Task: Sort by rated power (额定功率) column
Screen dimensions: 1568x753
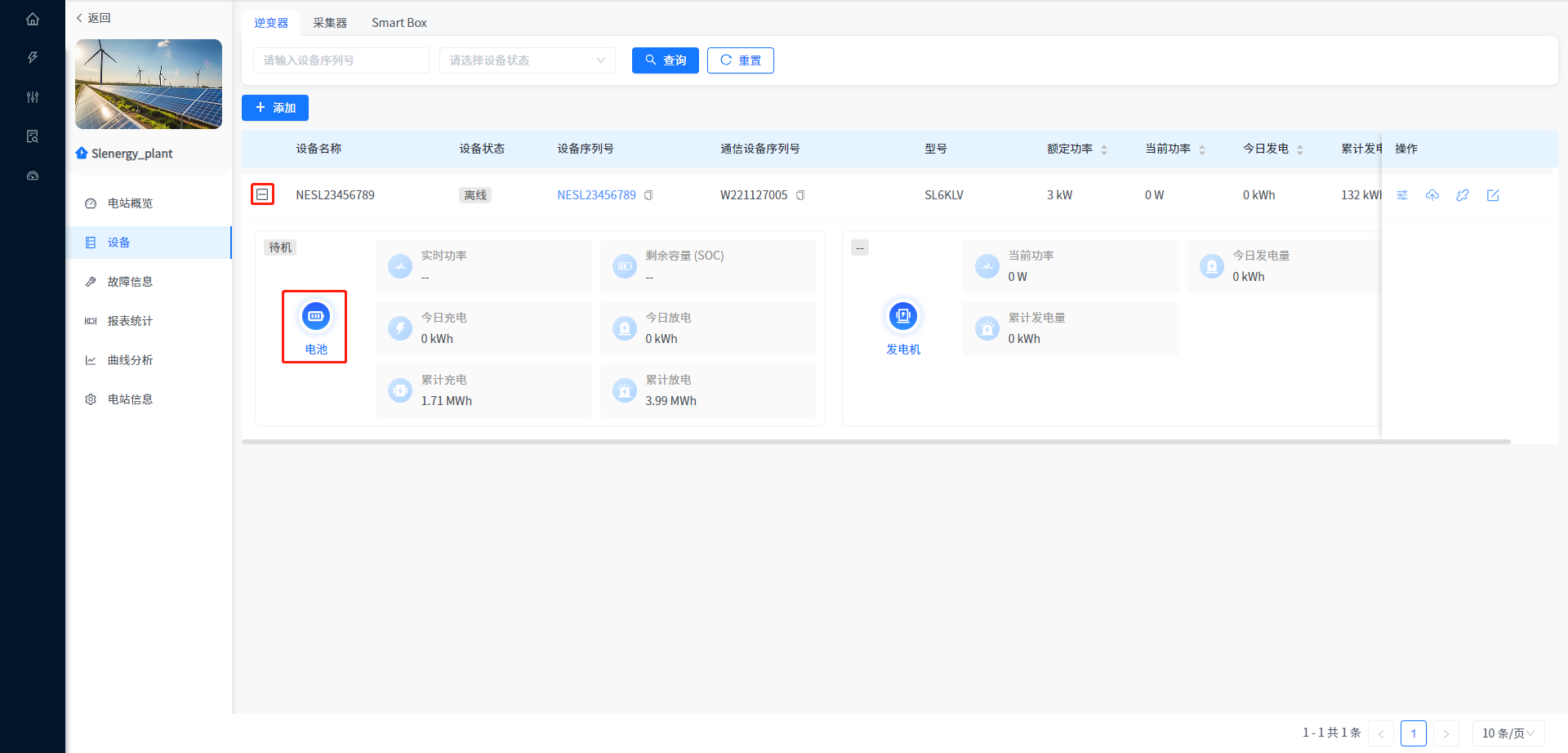Action: click(x=1104, y=149)
